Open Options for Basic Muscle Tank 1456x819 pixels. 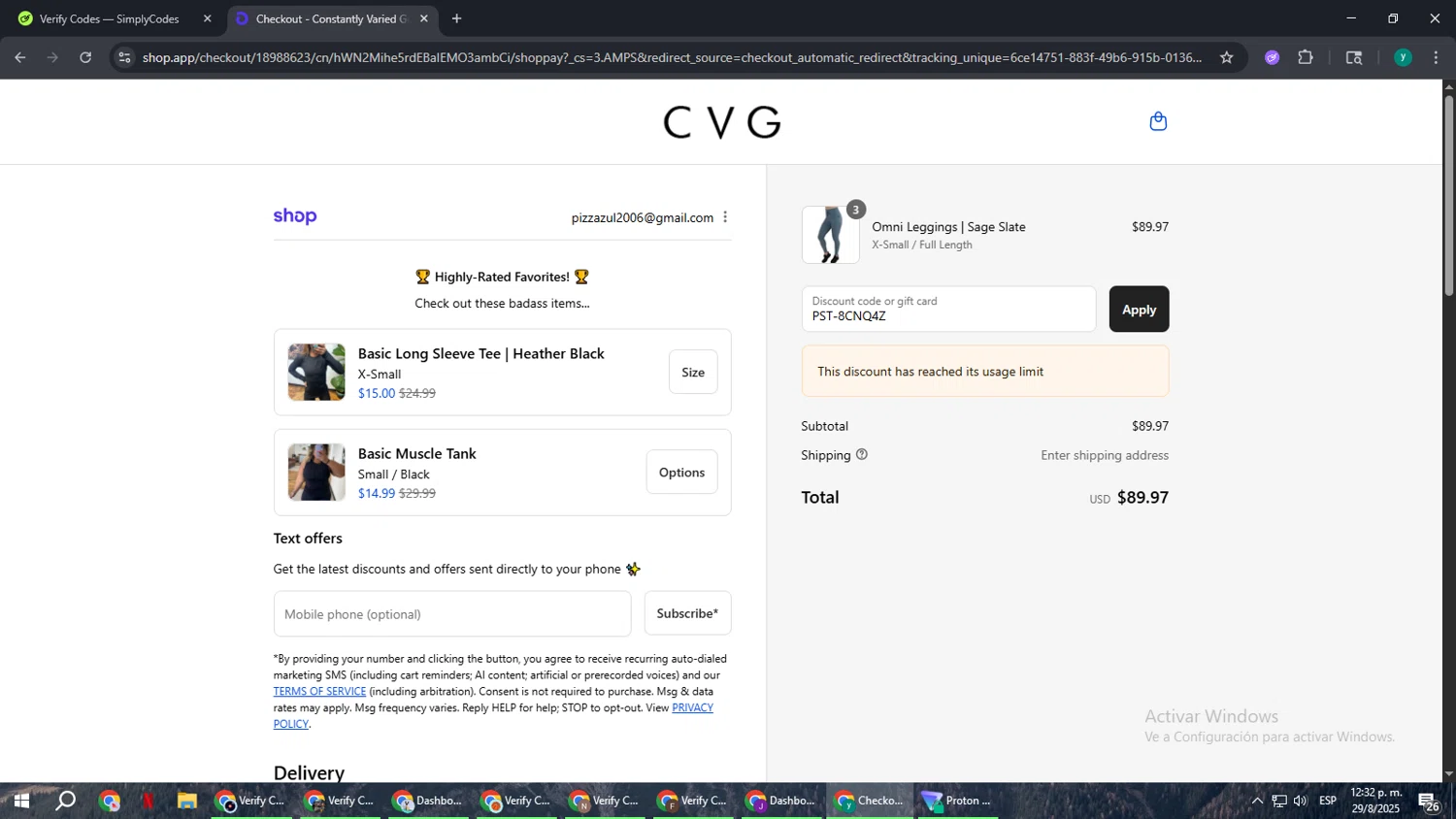click(x=681, y=472)
